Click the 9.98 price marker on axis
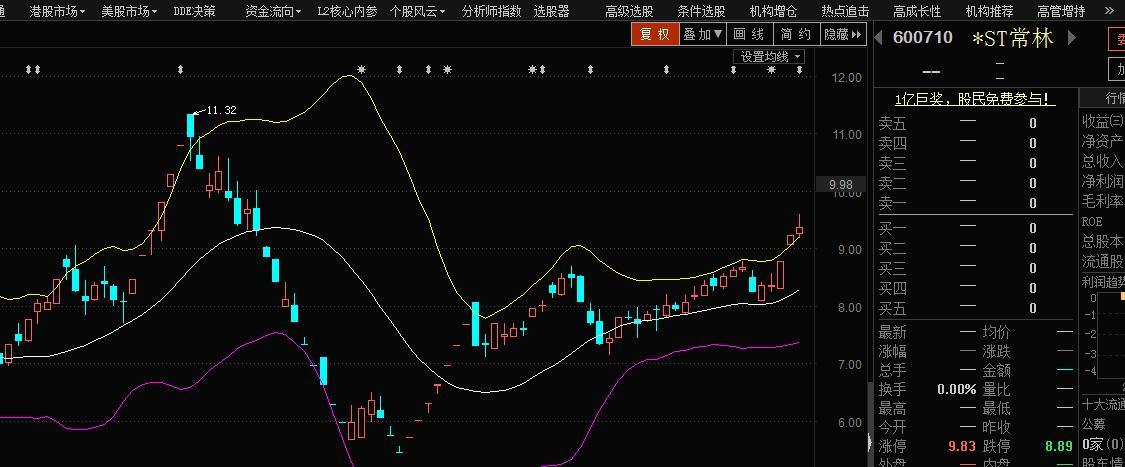This screenshot has height=467, width=1125. pyautogui.click(x=840, y=184)
